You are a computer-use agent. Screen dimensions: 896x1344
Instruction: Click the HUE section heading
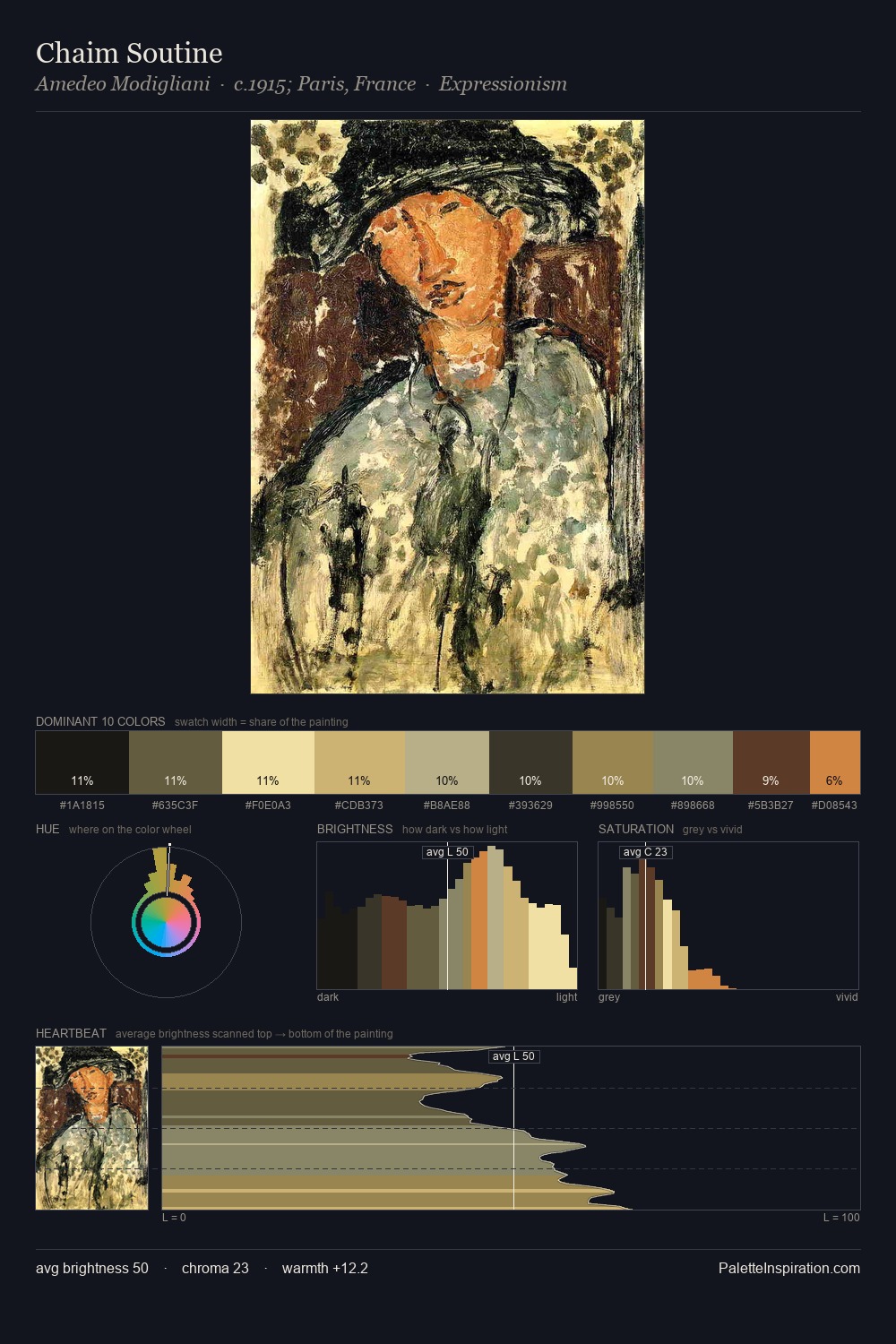pyautogui.click(x=47, y=829)
